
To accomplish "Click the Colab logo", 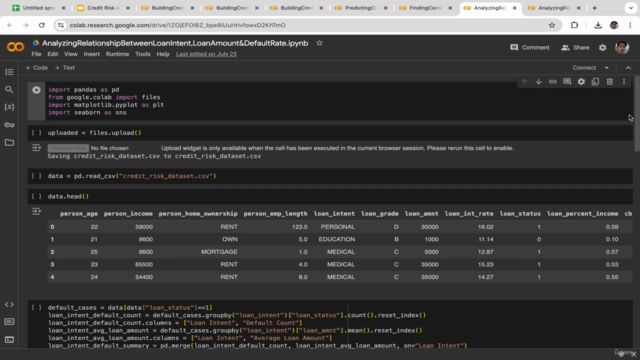I will coord(16,47).
